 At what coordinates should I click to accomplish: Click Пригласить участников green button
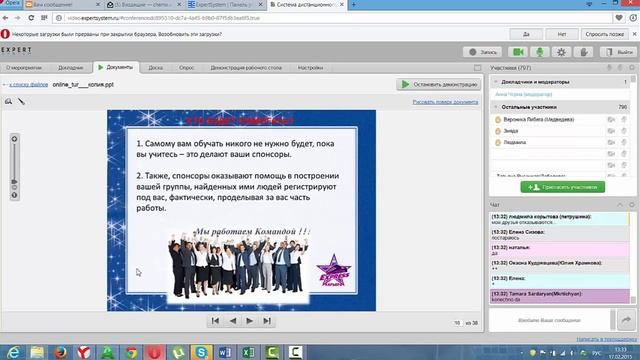(x=562, y=187)
